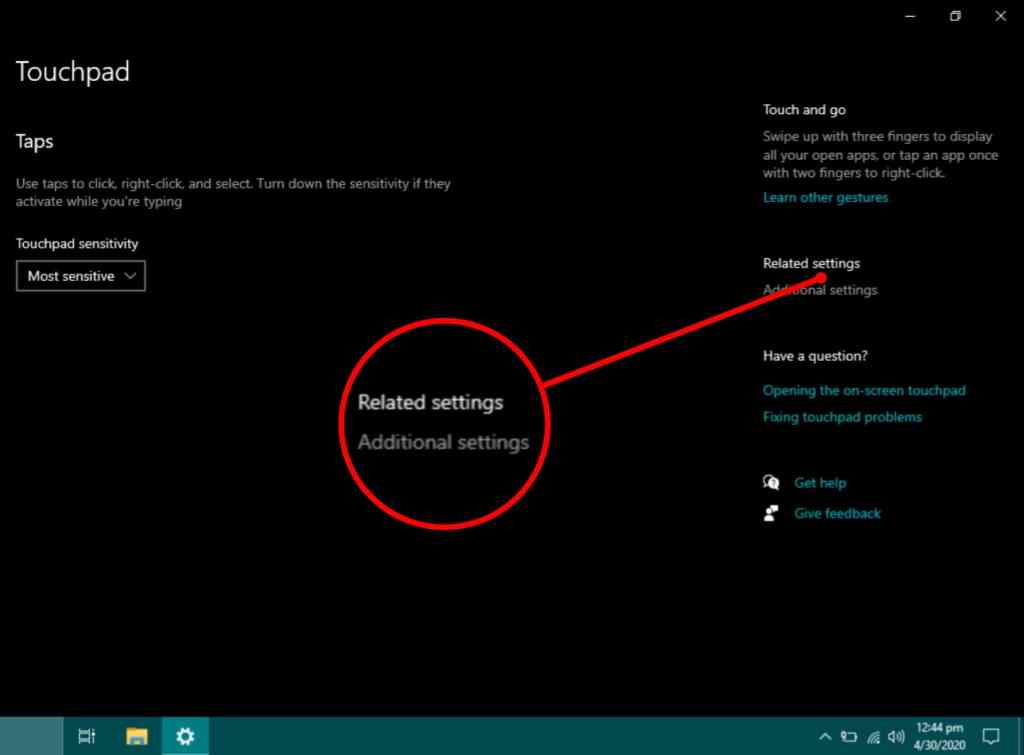Click the battery icon in the system tray
The height and width of the screenshot is (755, 1024).
850,735
